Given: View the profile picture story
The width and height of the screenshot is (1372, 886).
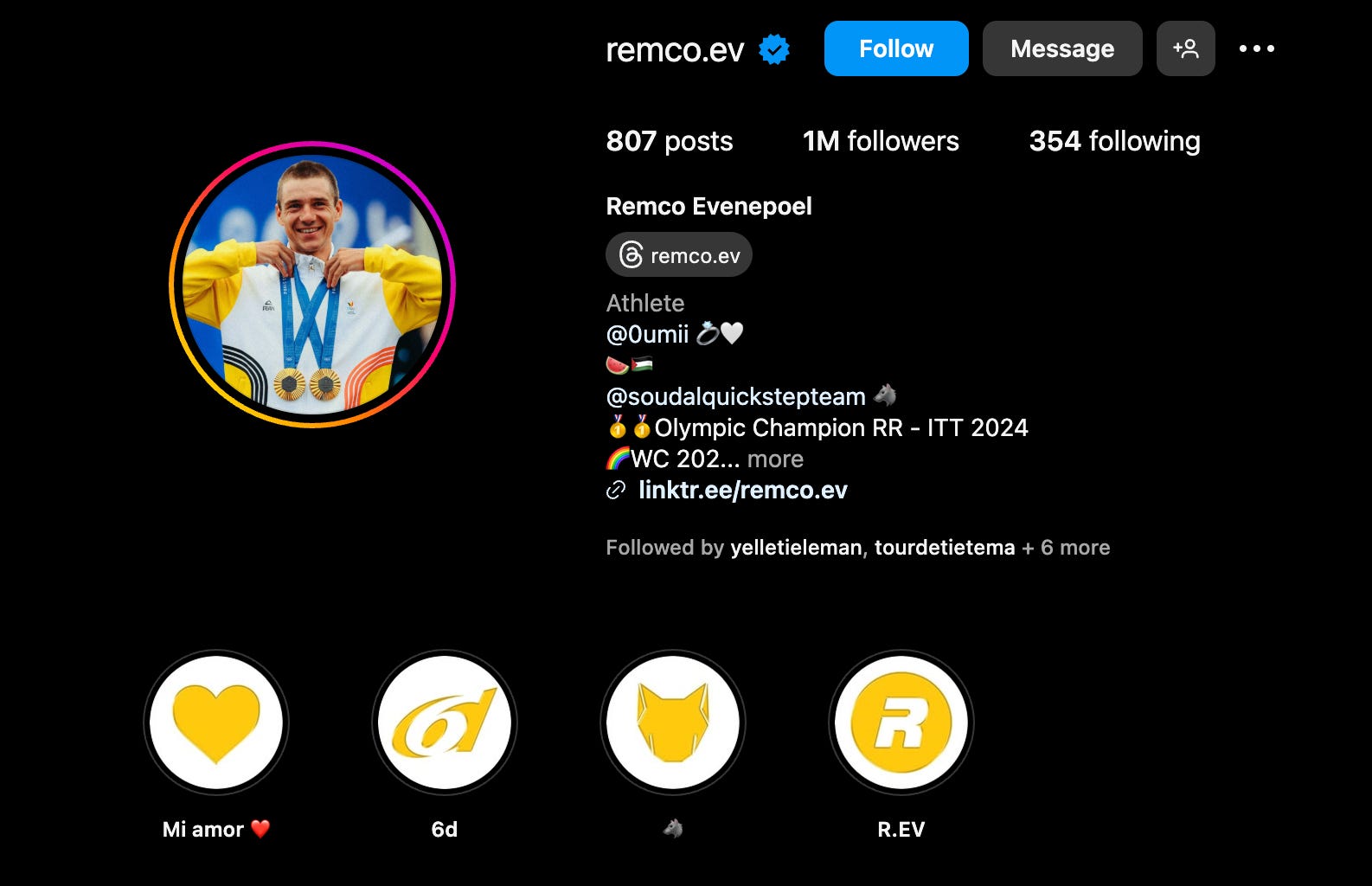Looking at the screenshot, I should coord(312,285).
